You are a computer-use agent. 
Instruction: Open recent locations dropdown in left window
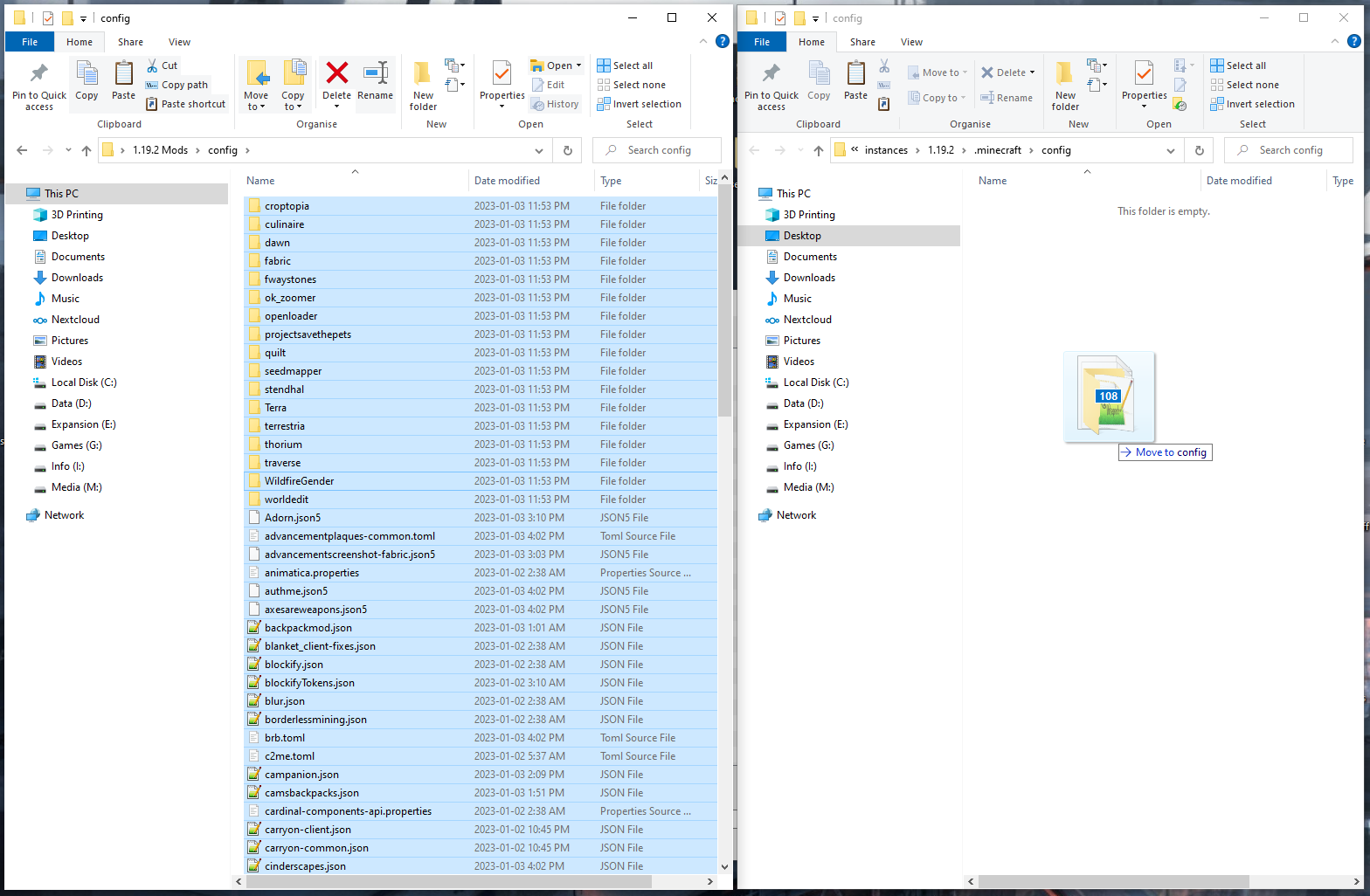pos(68,150)
